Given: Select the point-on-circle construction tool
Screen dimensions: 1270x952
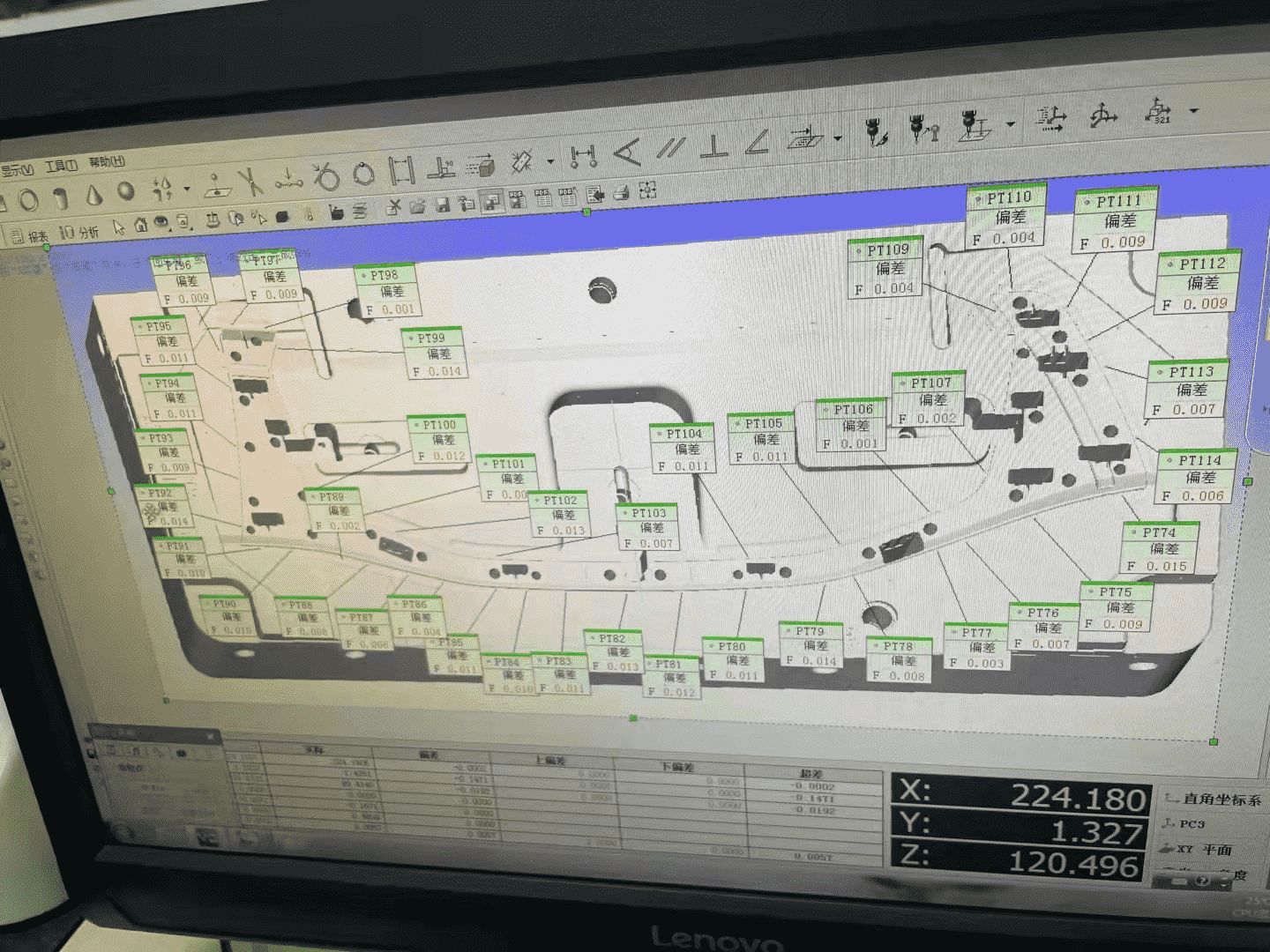Looking at the screenshot, I should [x=363, y=173].
